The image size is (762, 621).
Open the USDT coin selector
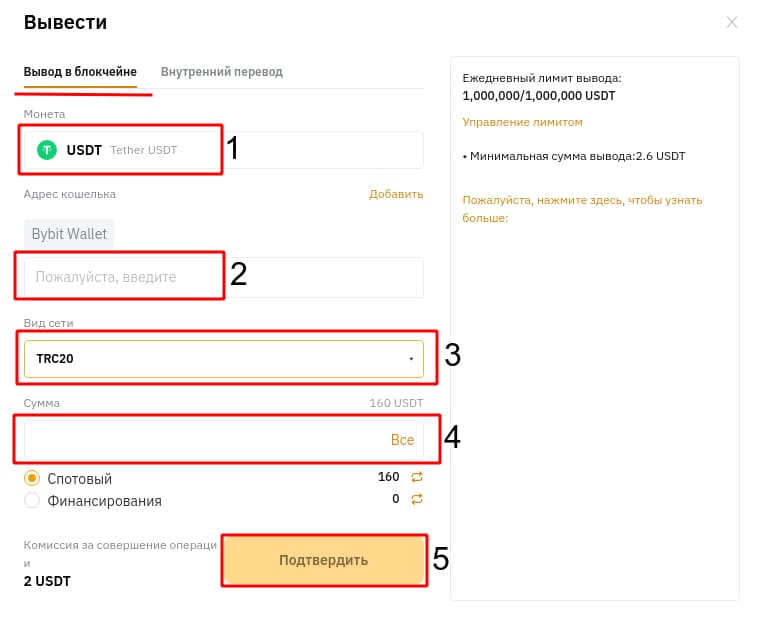[224, 150]
